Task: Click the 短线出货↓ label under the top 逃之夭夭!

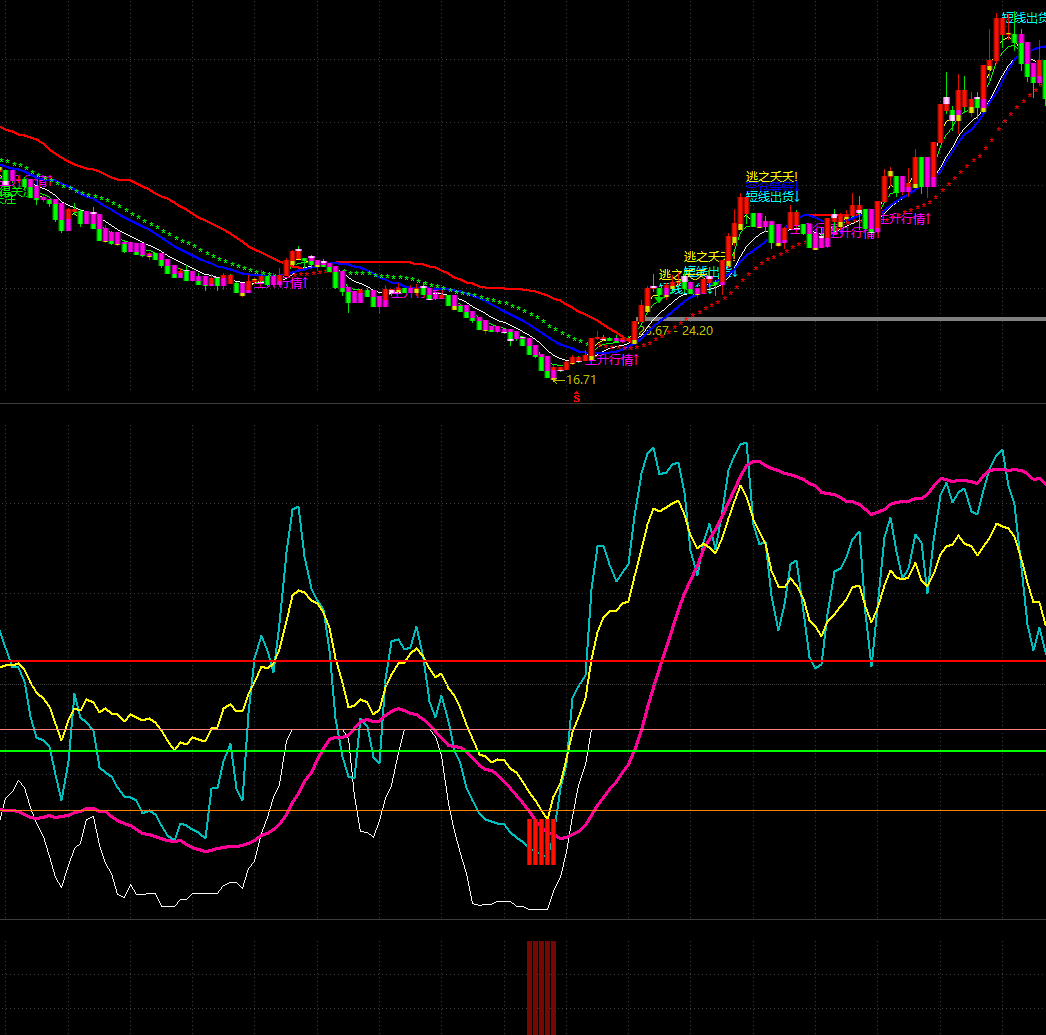Action: coord(772,196)
